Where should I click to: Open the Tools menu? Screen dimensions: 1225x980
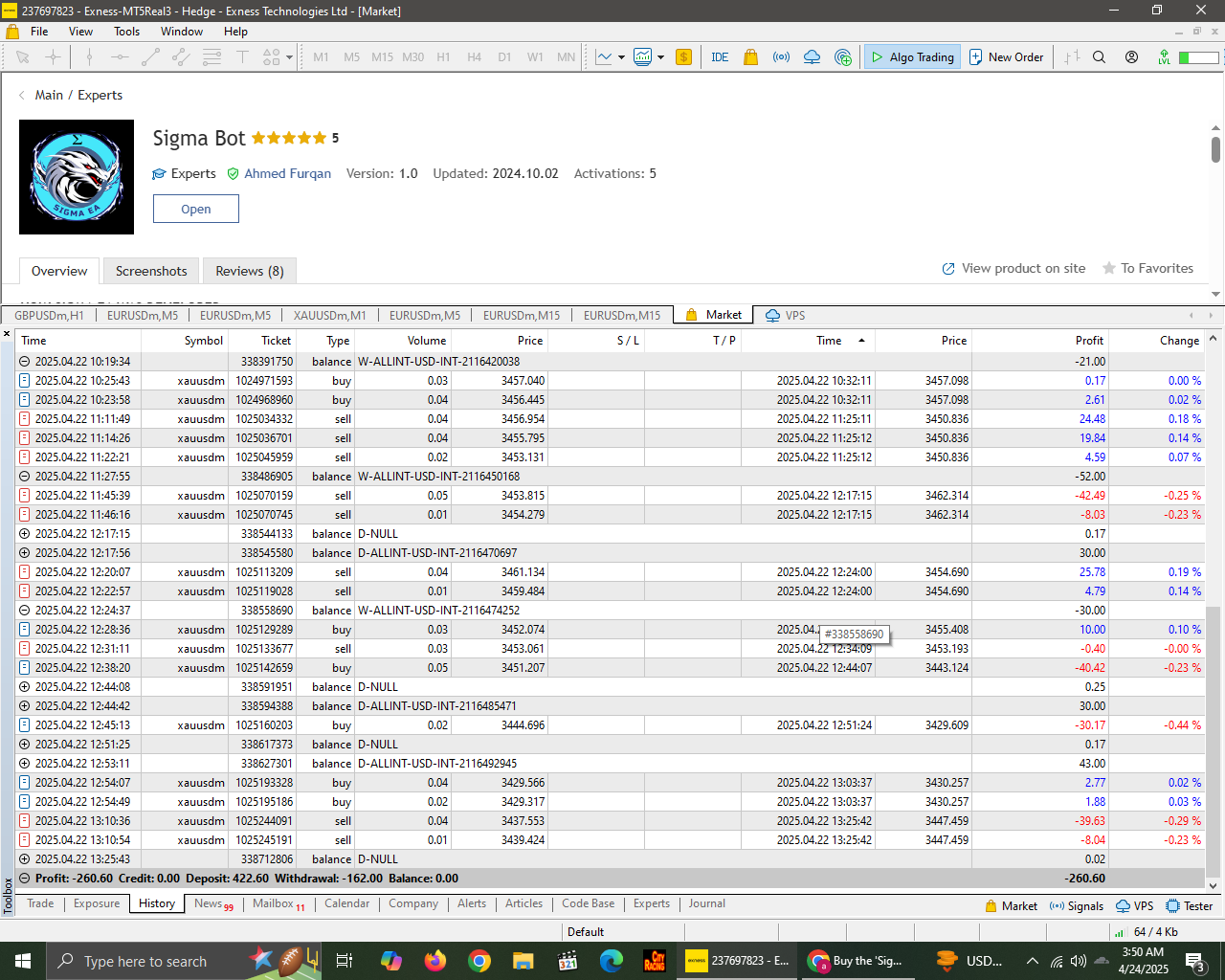pos(127,32)
